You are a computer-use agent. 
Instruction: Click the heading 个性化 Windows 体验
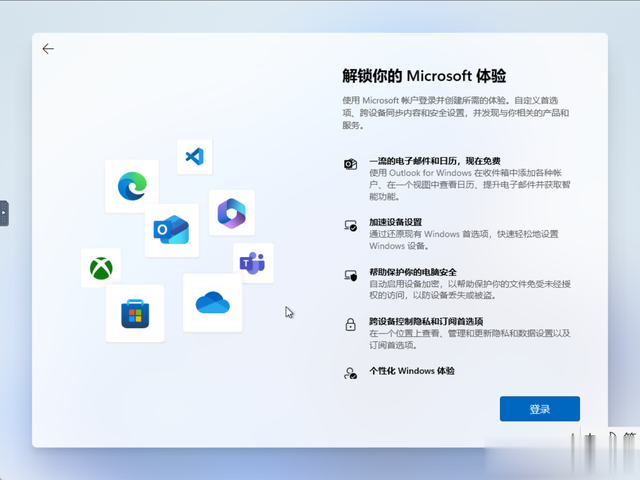coord(412,371)
